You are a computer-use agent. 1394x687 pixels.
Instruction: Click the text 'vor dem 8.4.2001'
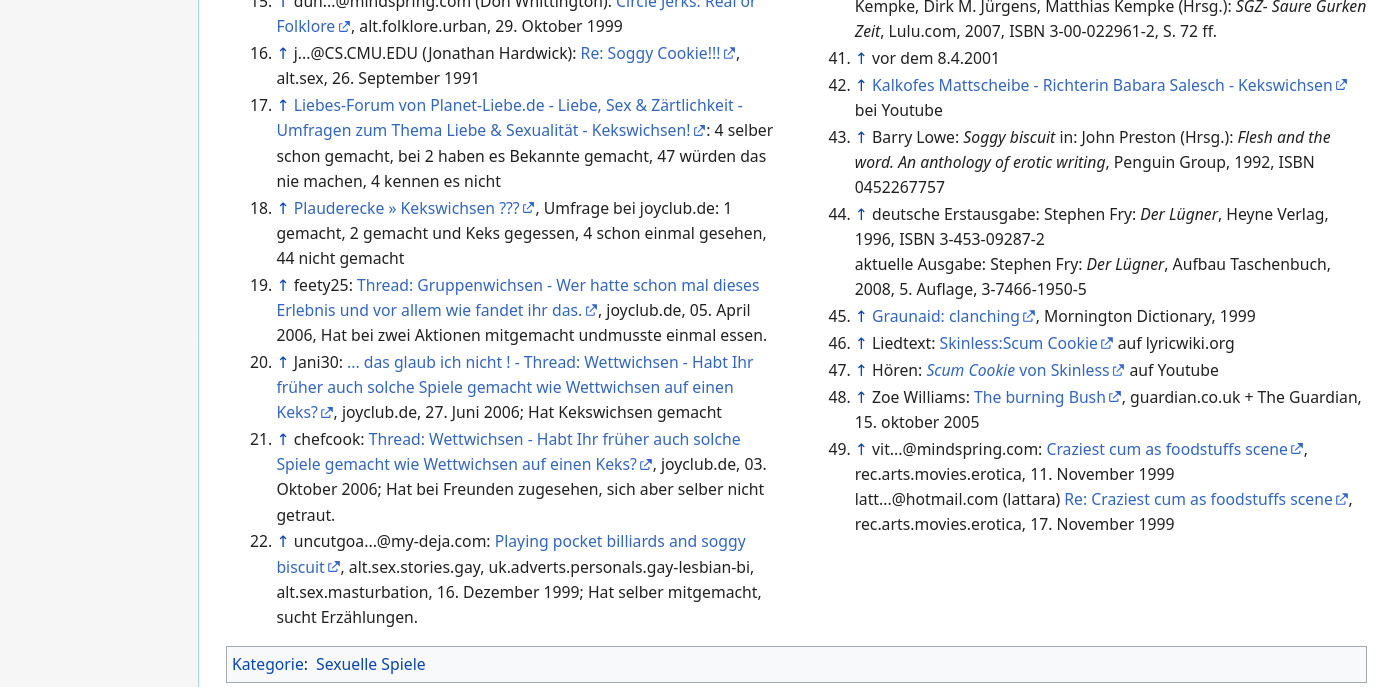936,59
